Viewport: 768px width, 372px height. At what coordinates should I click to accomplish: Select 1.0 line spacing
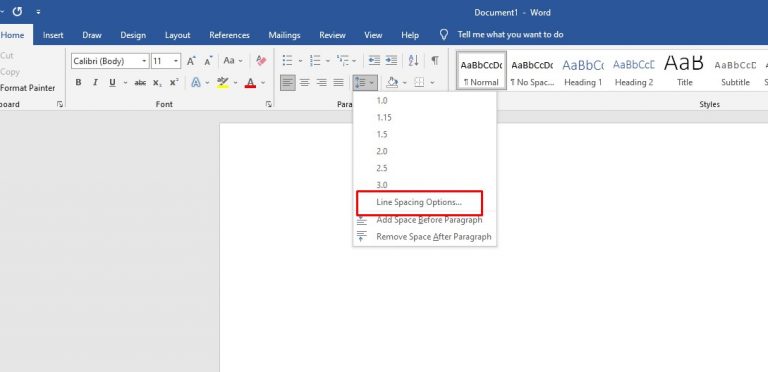pyautogui.click(x=425, y=101)
